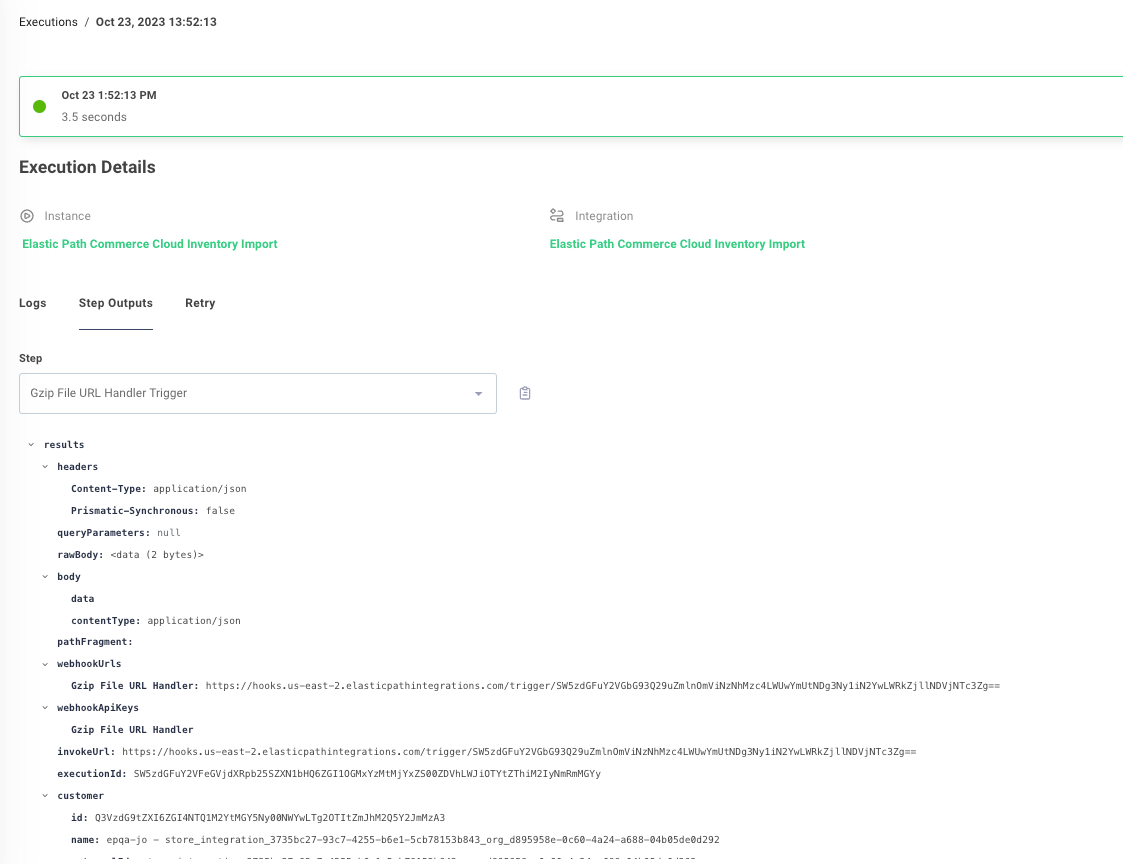Click the Instance play-circle icon
The image size is (1123, 864).
point(27,216)
